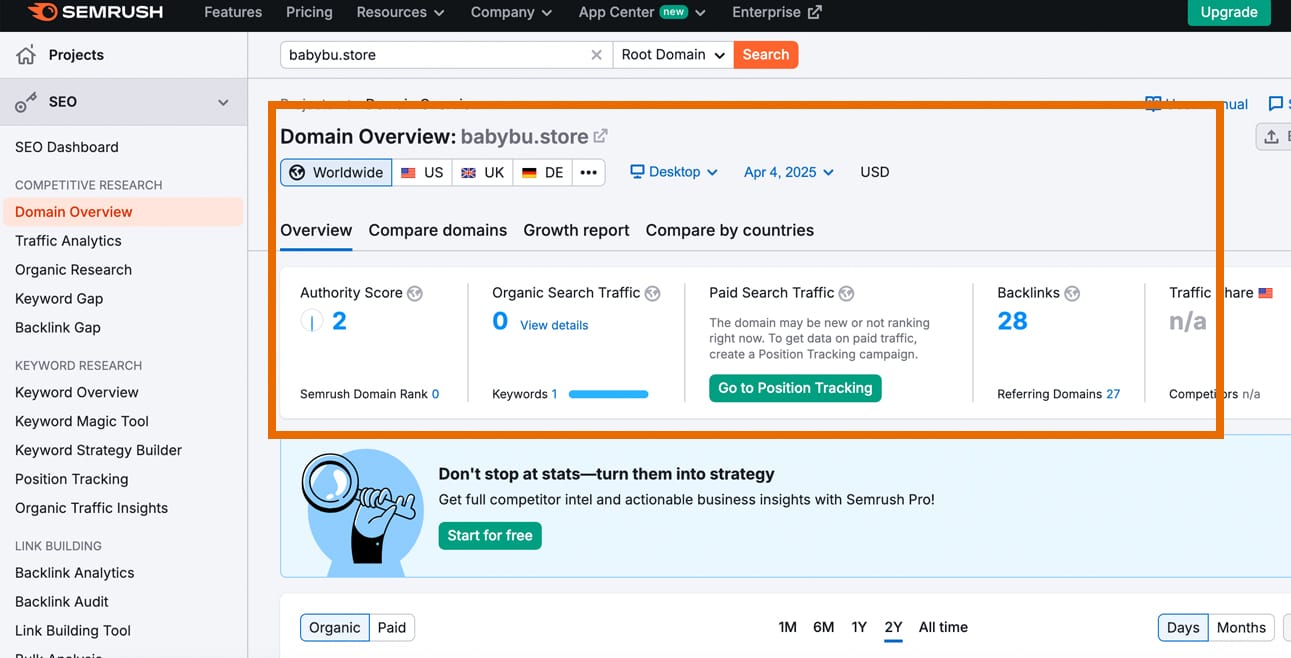The height and width of the screenshot is (658, 1291).
Task: Set chart granularity to Months
Action: (x=1241, y=627)
